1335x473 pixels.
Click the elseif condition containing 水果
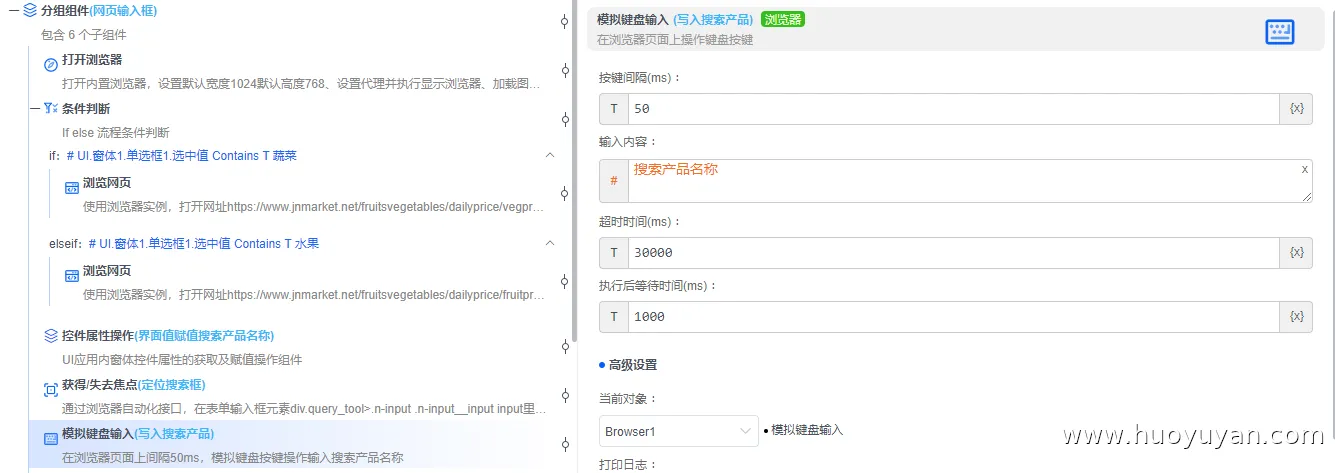tap(204, 244)
